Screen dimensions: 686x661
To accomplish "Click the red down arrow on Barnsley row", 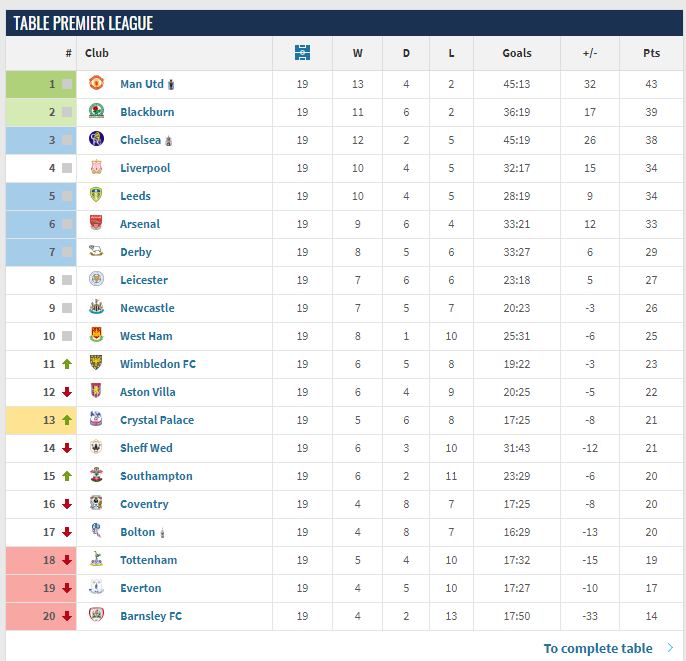I will [x=67, y=616].
